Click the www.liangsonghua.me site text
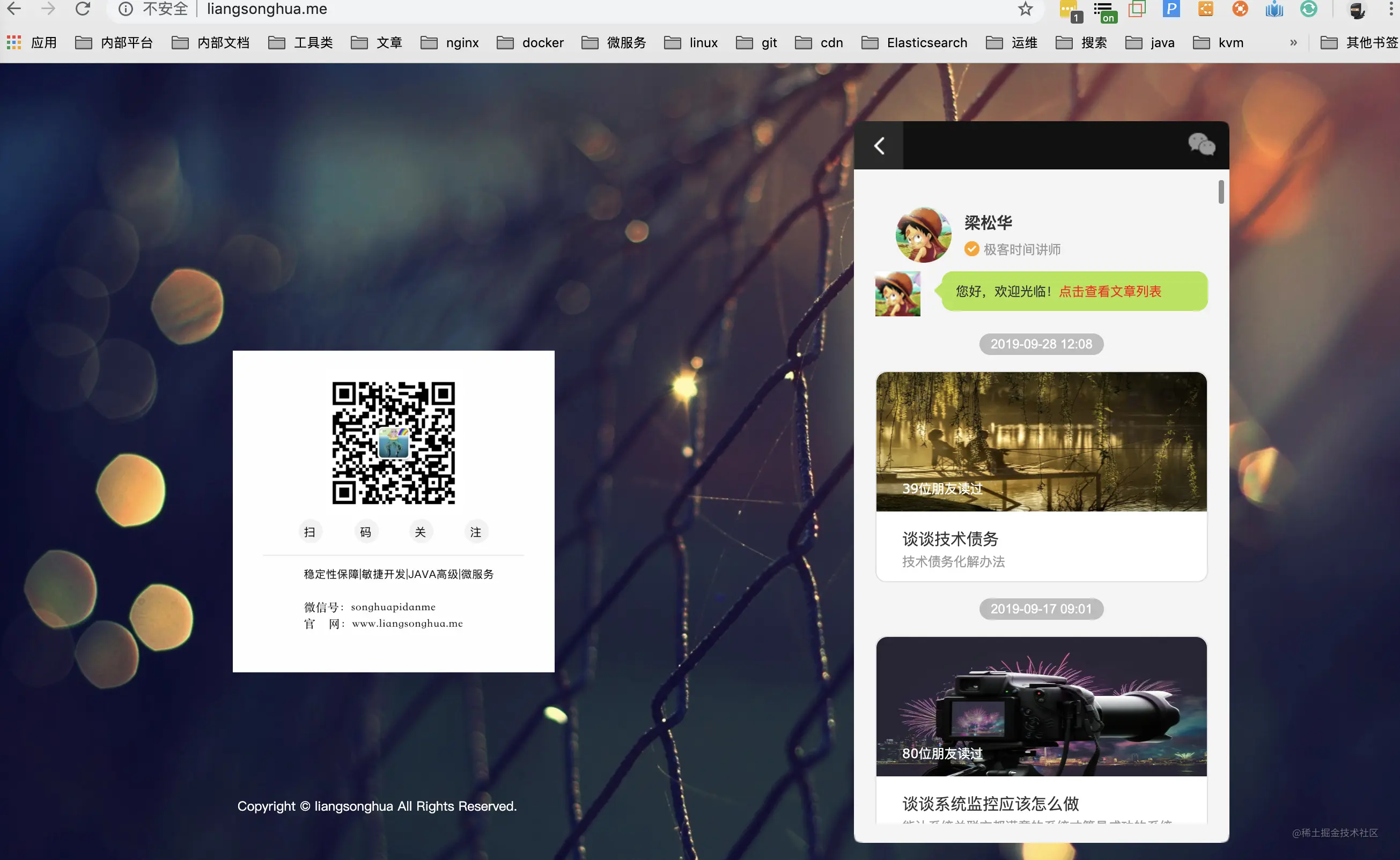This screenshot has height=860, width=1400. click(x=407, y=624)
